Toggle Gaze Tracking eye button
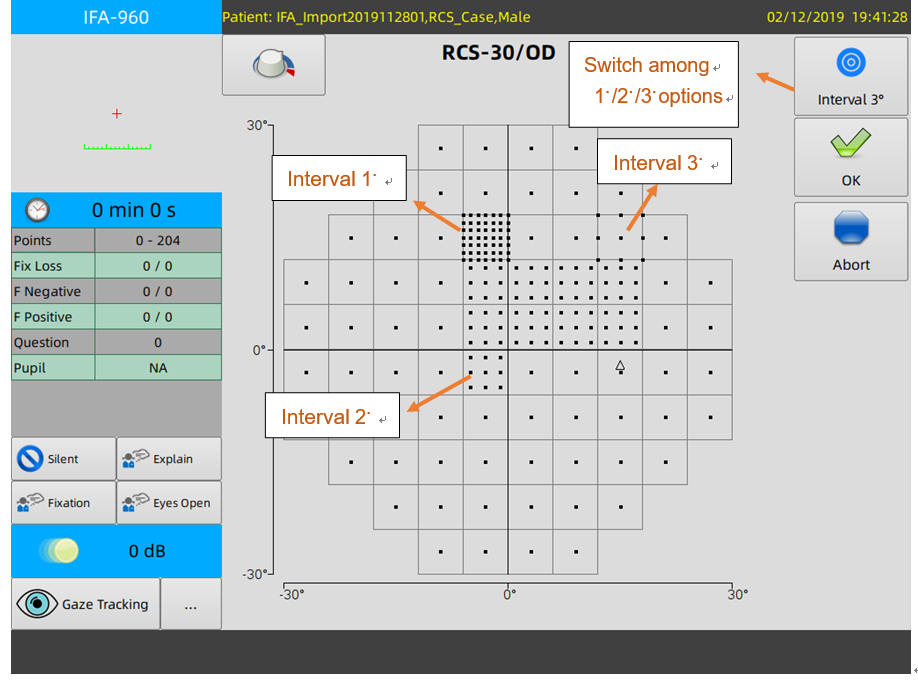Image resolution: width=918 pixels, height=681 pixels. (x=86, y=604)
